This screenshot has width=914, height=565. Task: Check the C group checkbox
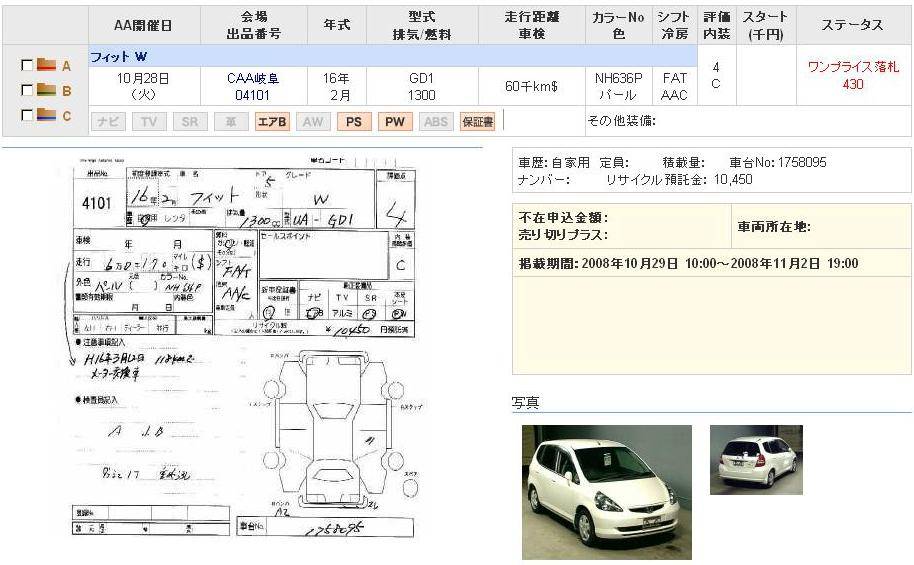click(26, 115)
